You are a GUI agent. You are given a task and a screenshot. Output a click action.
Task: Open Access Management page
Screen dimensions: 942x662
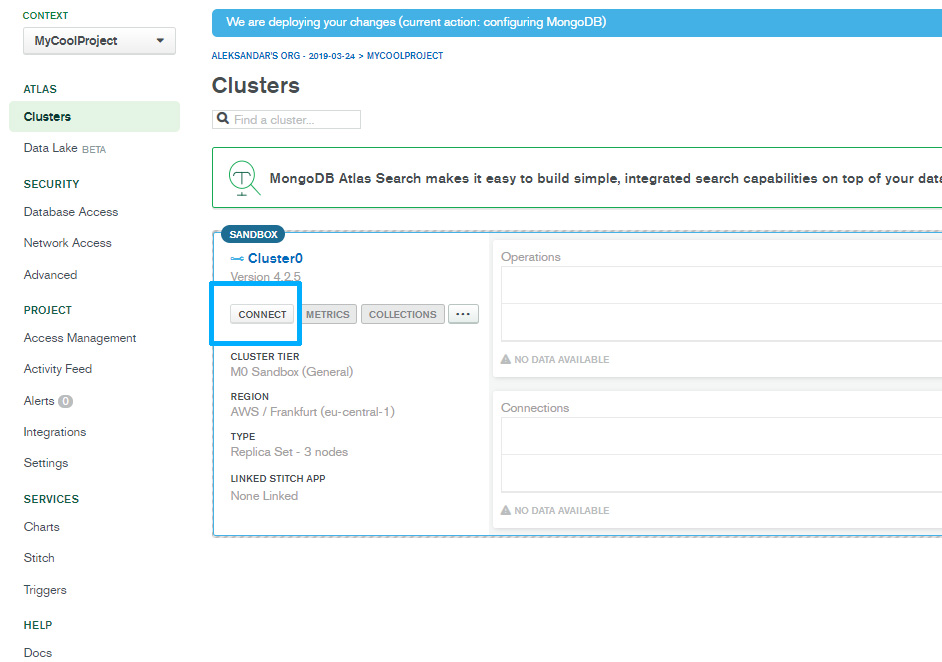pos(80,338)
